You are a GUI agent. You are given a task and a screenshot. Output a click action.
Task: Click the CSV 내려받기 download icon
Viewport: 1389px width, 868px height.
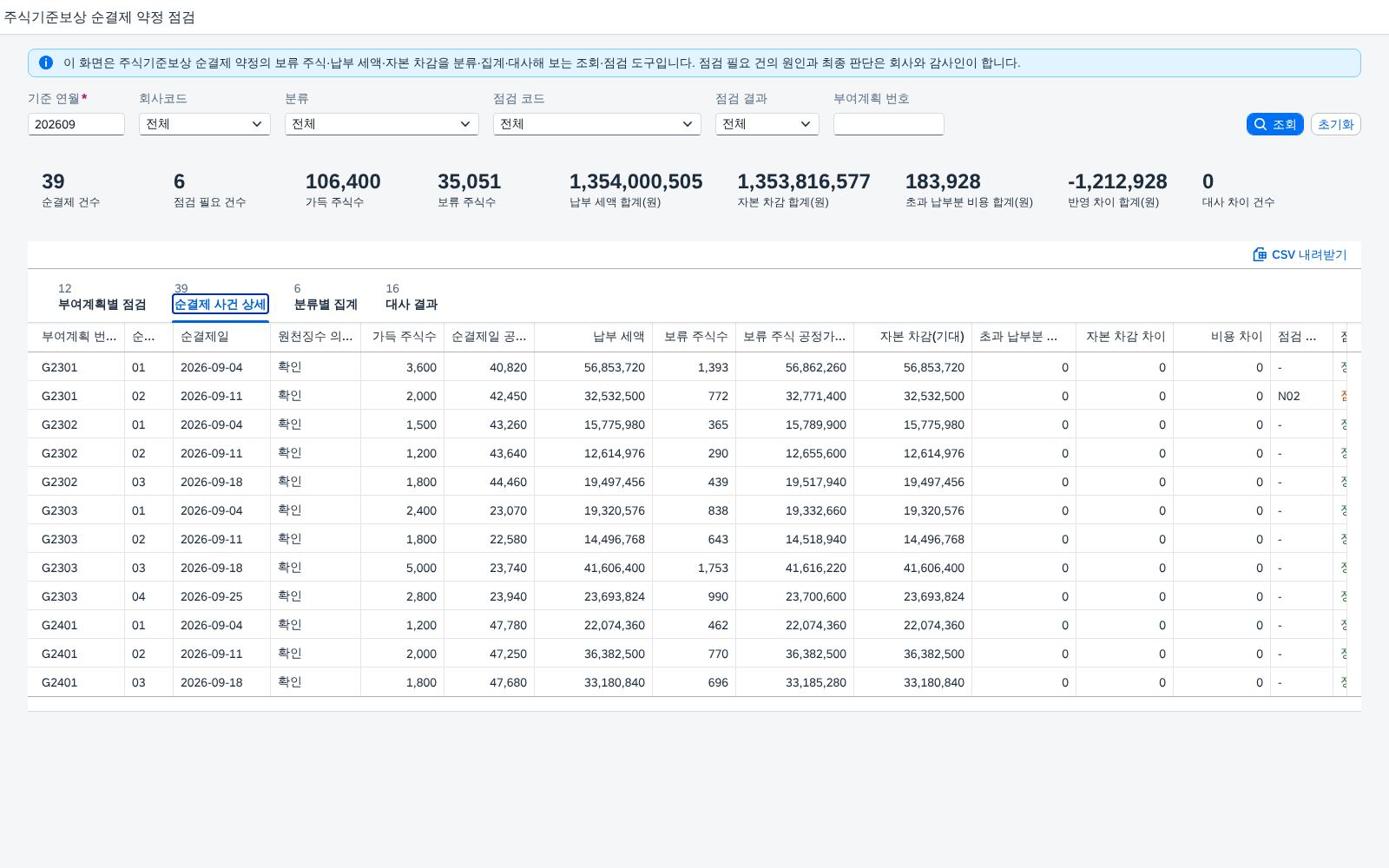[x=1260, y=254]
